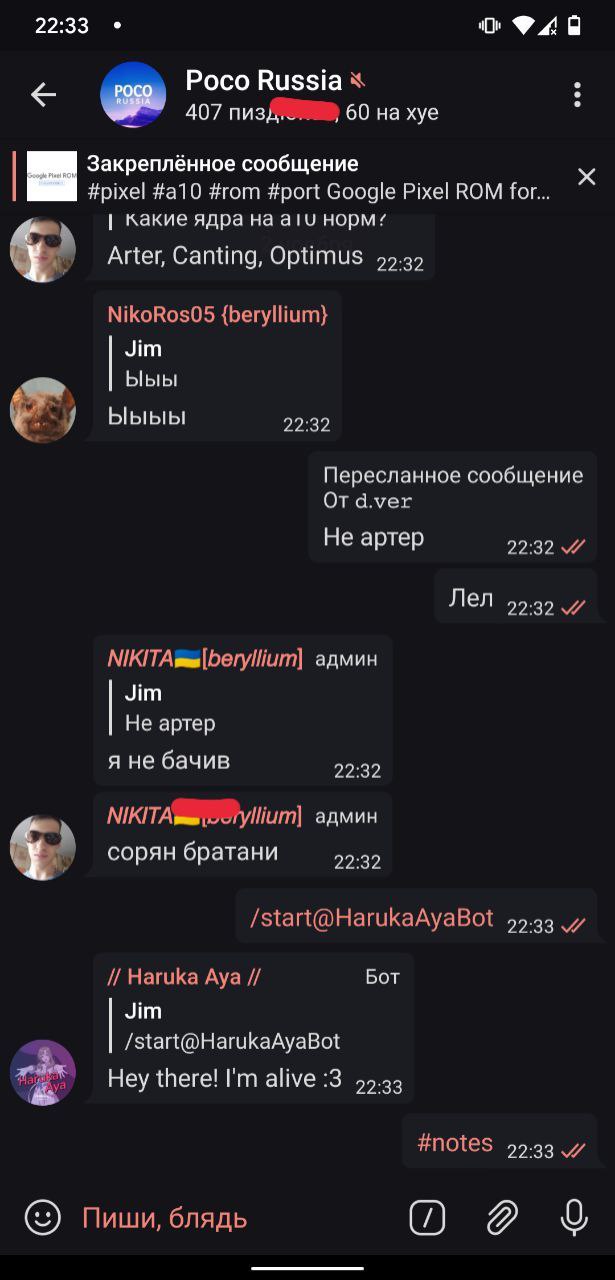Open the pinned message thumbnail image
The image size is (615, 1280).
tap(52, 177)
